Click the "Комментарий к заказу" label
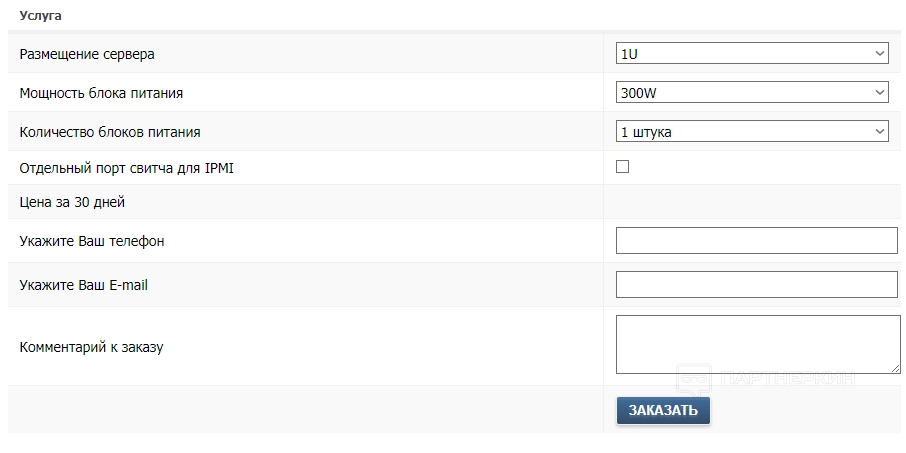The image size is (906, 453). (x=91, y=347)
